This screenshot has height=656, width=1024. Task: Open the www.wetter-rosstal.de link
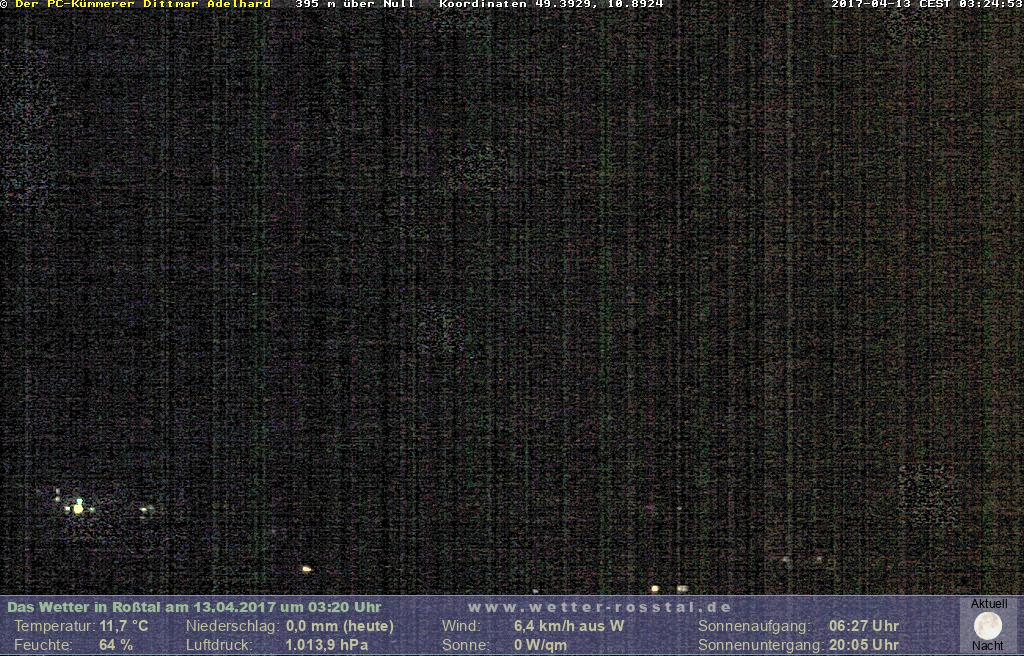599,607
